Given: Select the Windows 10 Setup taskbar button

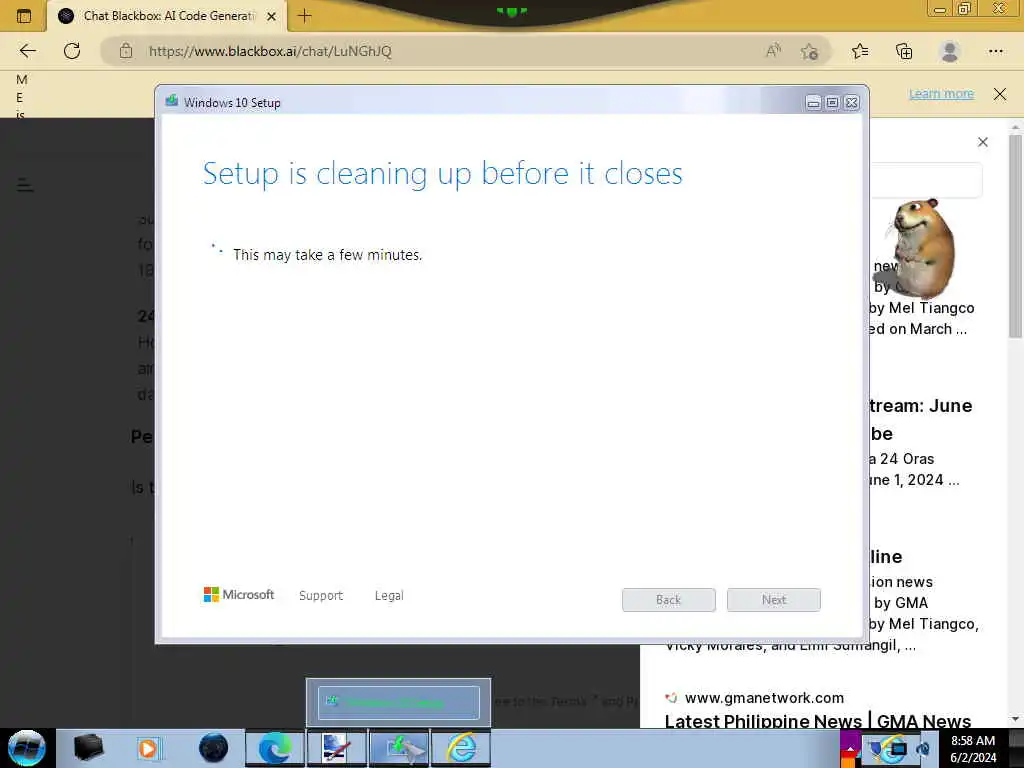Looking at the screenshot, I should click(399, 748).
